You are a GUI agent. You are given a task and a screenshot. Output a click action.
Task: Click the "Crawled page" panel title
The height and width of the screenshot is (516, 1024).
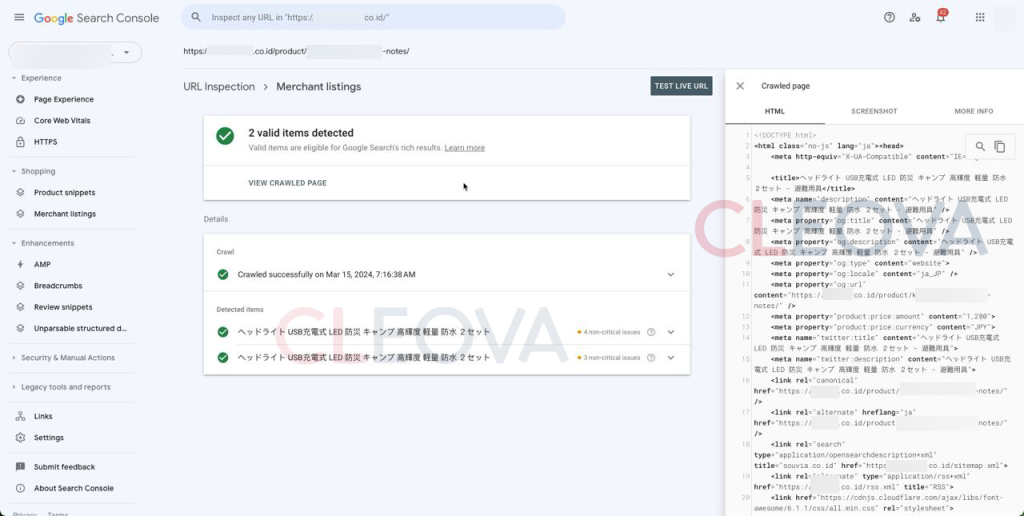pos(786,86)
